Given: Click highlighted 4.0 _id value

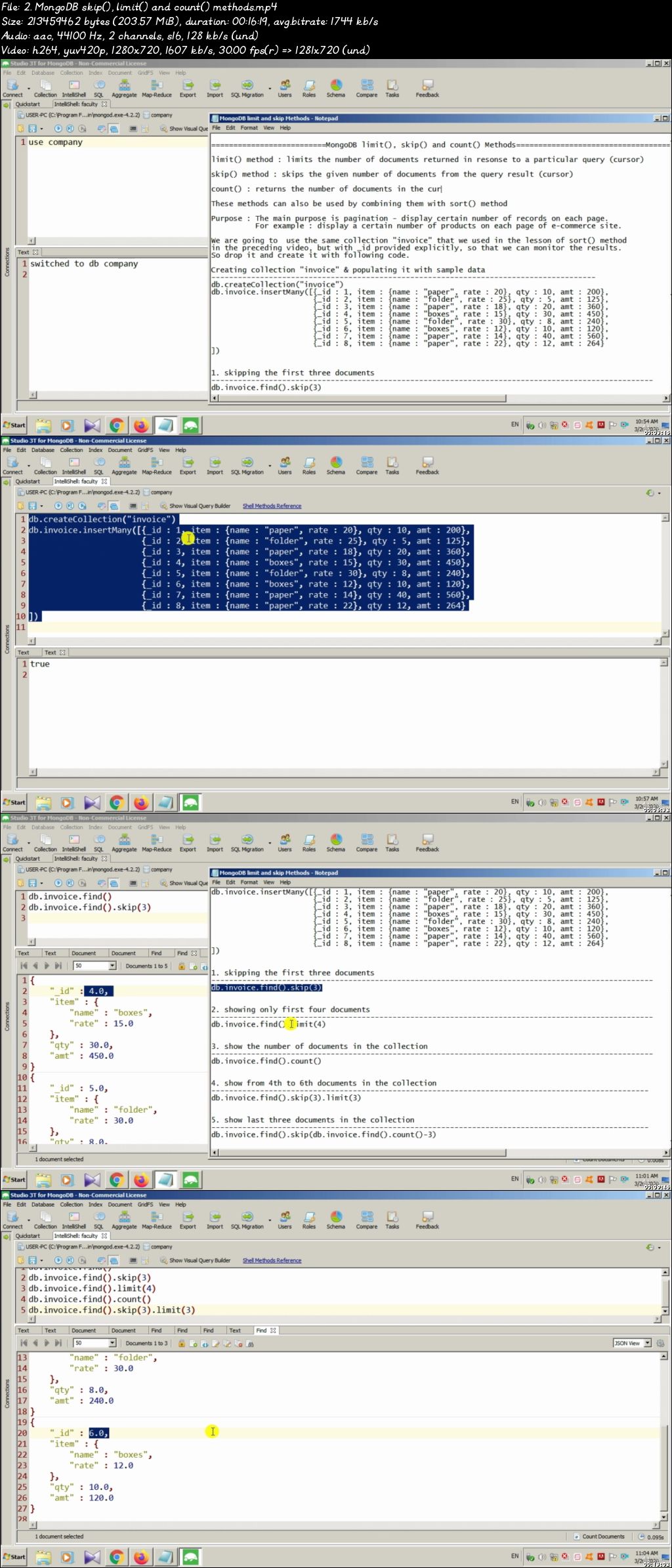Looking at the screenshot, I should coord(98,991).
